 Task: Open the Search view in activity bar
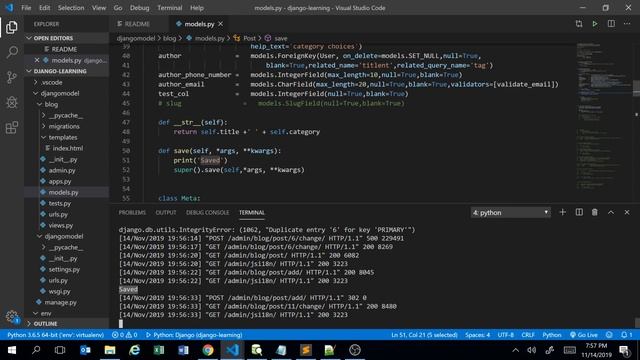pyautogui.click(x=12, y=52)
